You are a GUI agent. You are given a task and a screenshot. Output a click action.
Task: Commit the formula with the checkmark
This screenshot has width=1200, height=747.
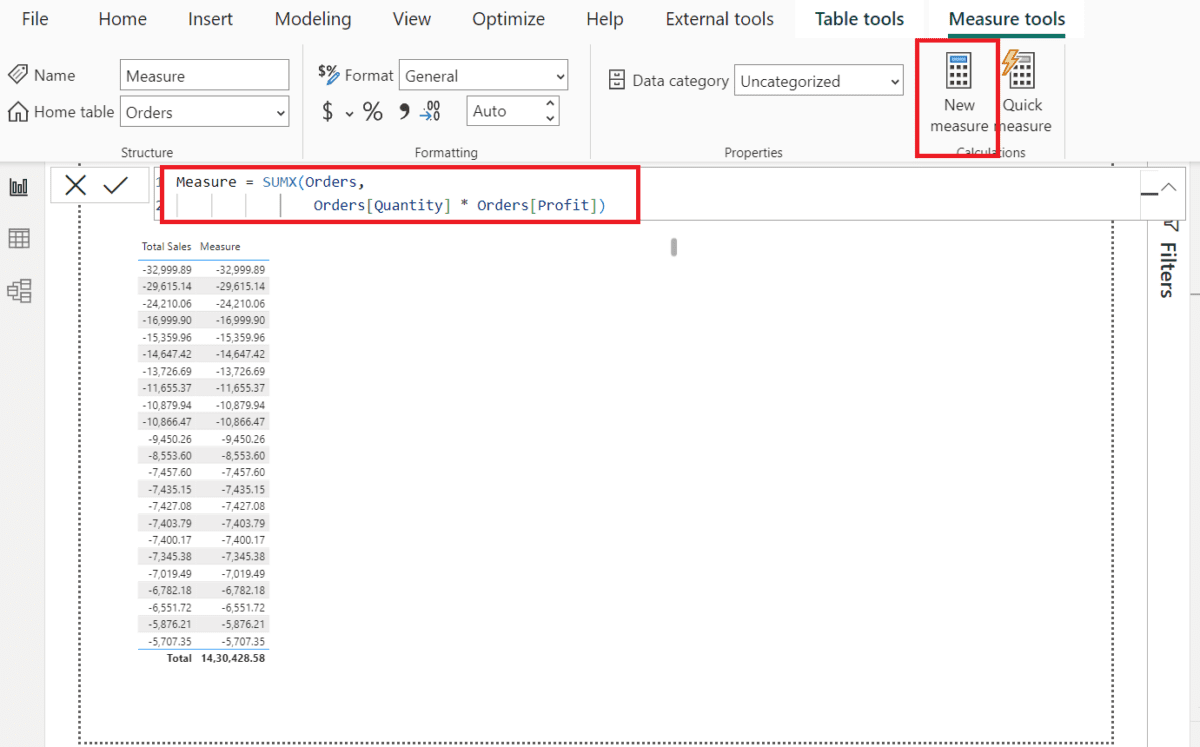tap(117, 184)
